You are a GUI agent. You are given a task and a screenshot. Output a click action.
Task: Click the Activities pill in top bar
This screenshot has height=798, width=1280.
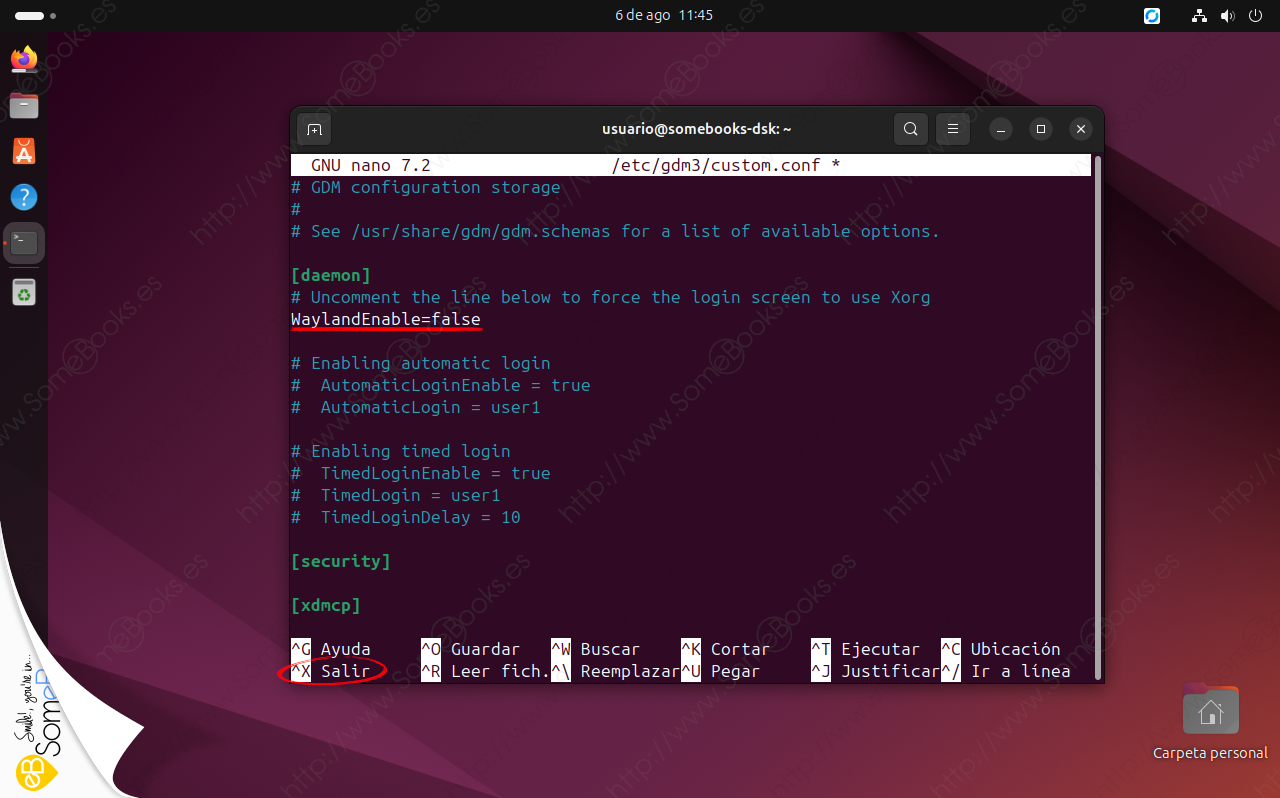tap(36, 16)
